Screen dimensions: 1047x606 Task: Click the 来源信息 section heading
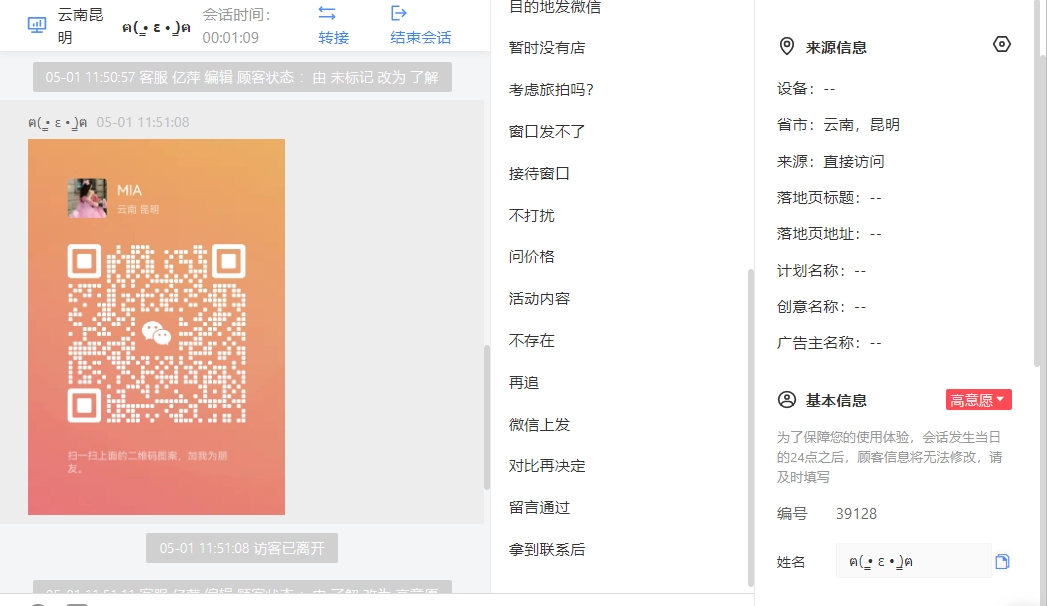pos(836,47)
